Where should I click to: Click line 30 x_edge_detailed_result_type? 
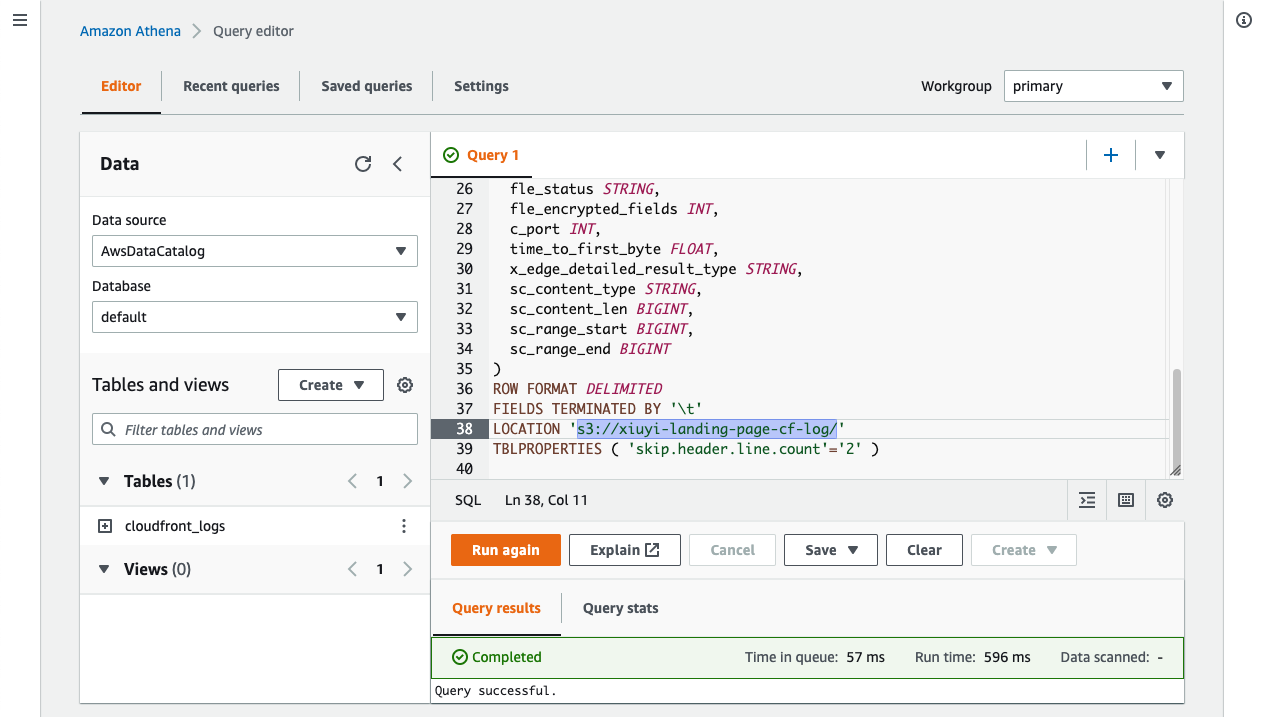[x=656, y=269]
